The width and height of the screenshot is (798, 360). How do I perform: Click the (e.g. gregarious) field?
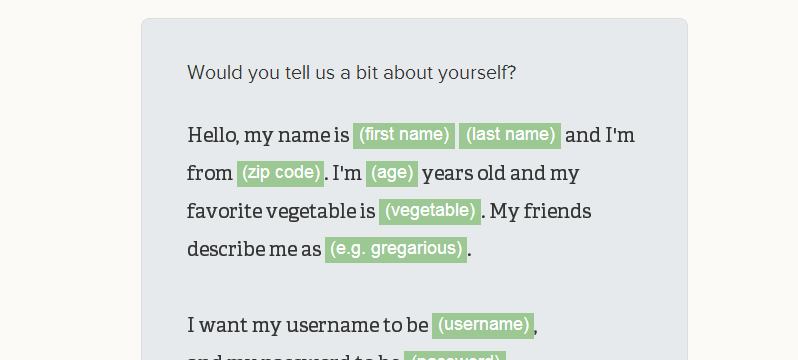click(396, 250)
